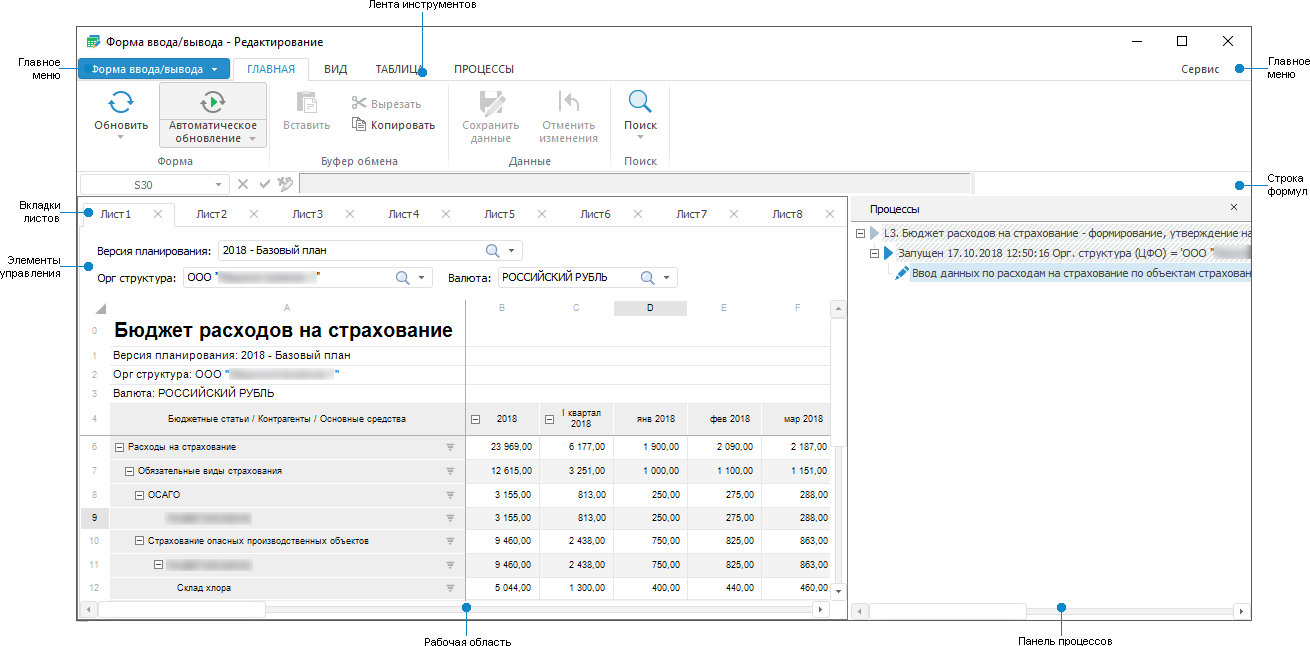This screenshot has width=1310, height=646.
Task: Switch to the Лист7 sheet tab
Action: tap(691, 214)
